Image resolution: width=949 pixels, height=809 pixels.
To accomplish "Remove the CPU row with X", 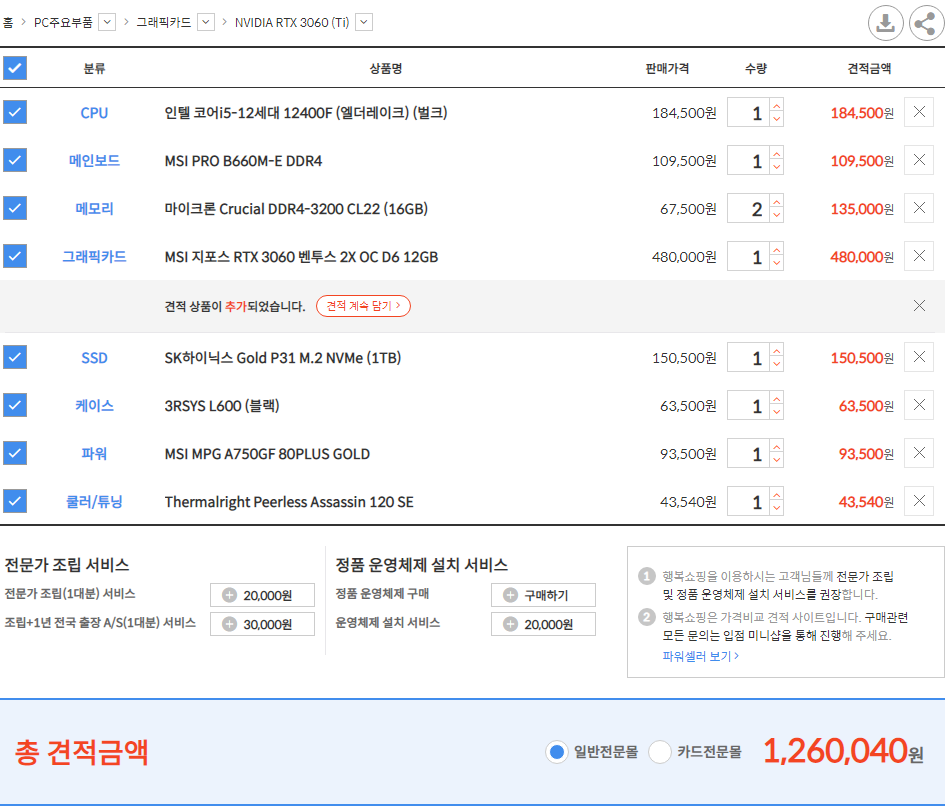I will pyautogui.click(x=919, y=112).
